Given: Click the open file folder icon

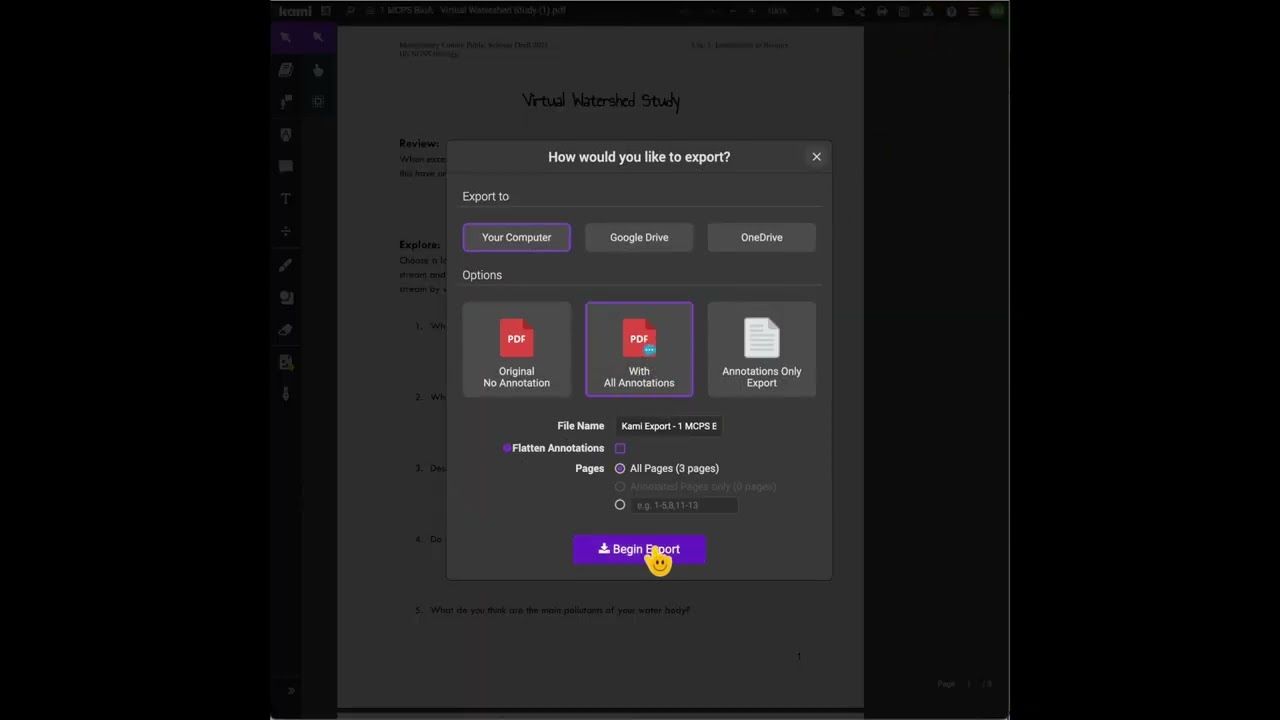Looking at the screenshot, I should tap(838, 11).
